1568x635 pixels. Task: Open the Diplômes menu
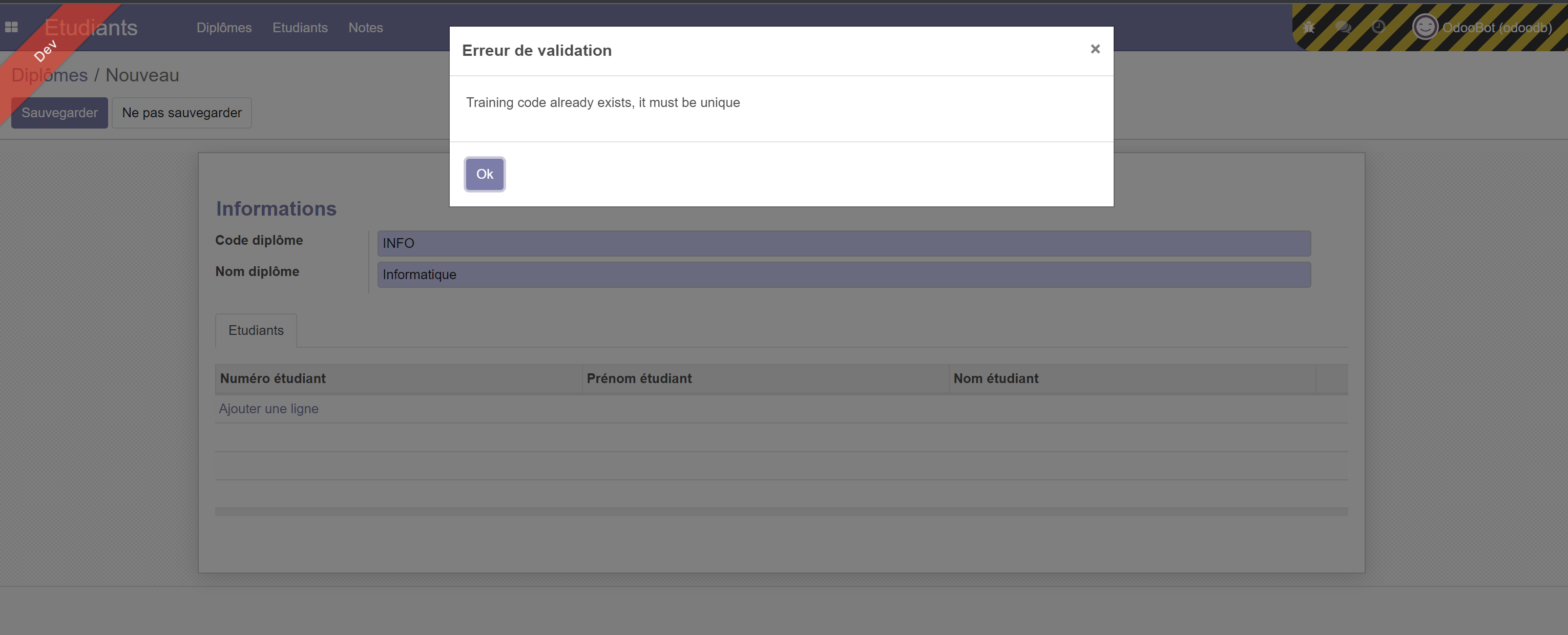[224, 27]
